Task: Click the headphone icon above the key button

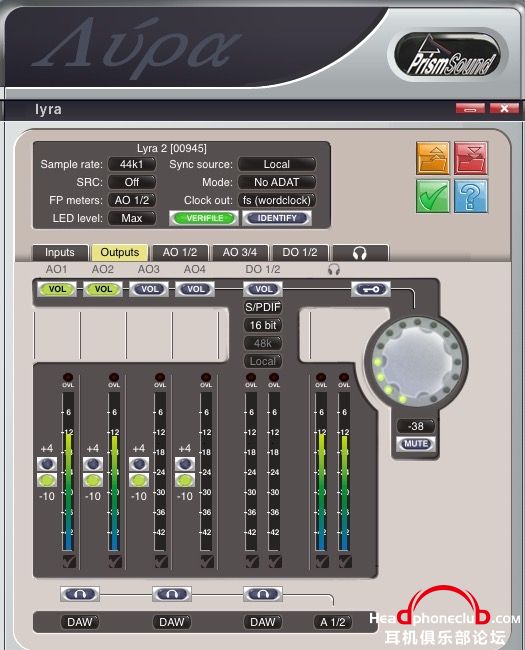Action: [334, 269]
